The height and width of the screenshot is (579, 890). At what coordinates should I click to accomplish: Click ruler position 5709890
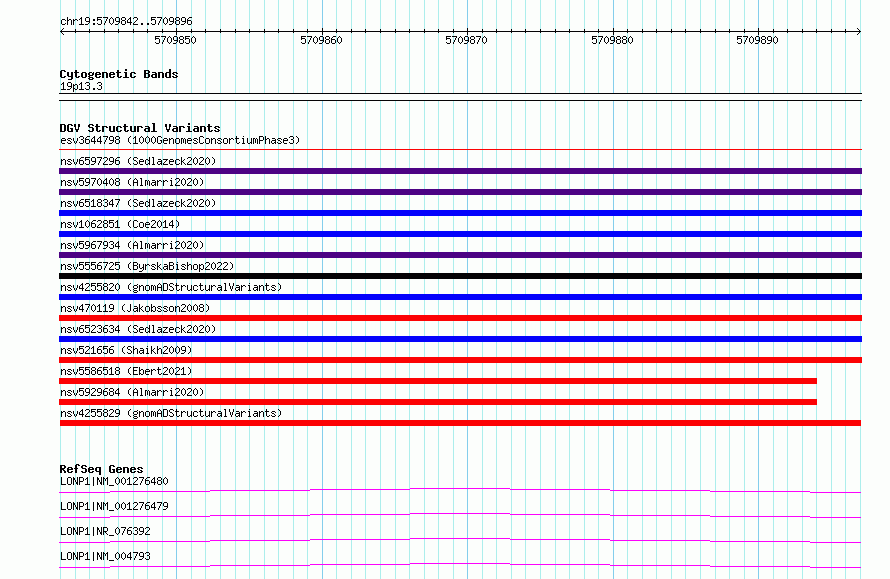[x=757, y=40]
